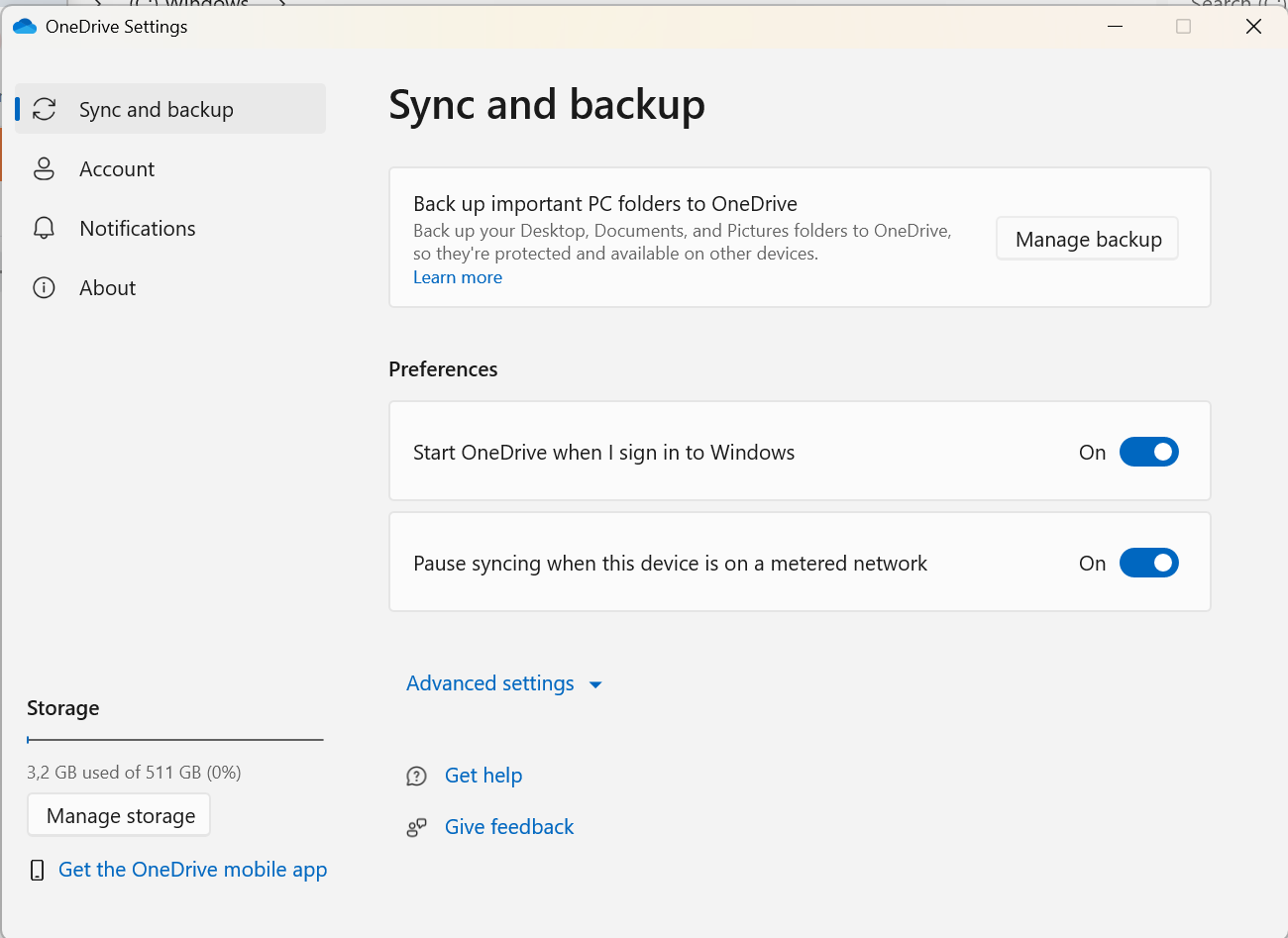The width and height of the screenshot is (1288, 938).
Task: Click the Sync and backup page heading
Action: (547, 105)
